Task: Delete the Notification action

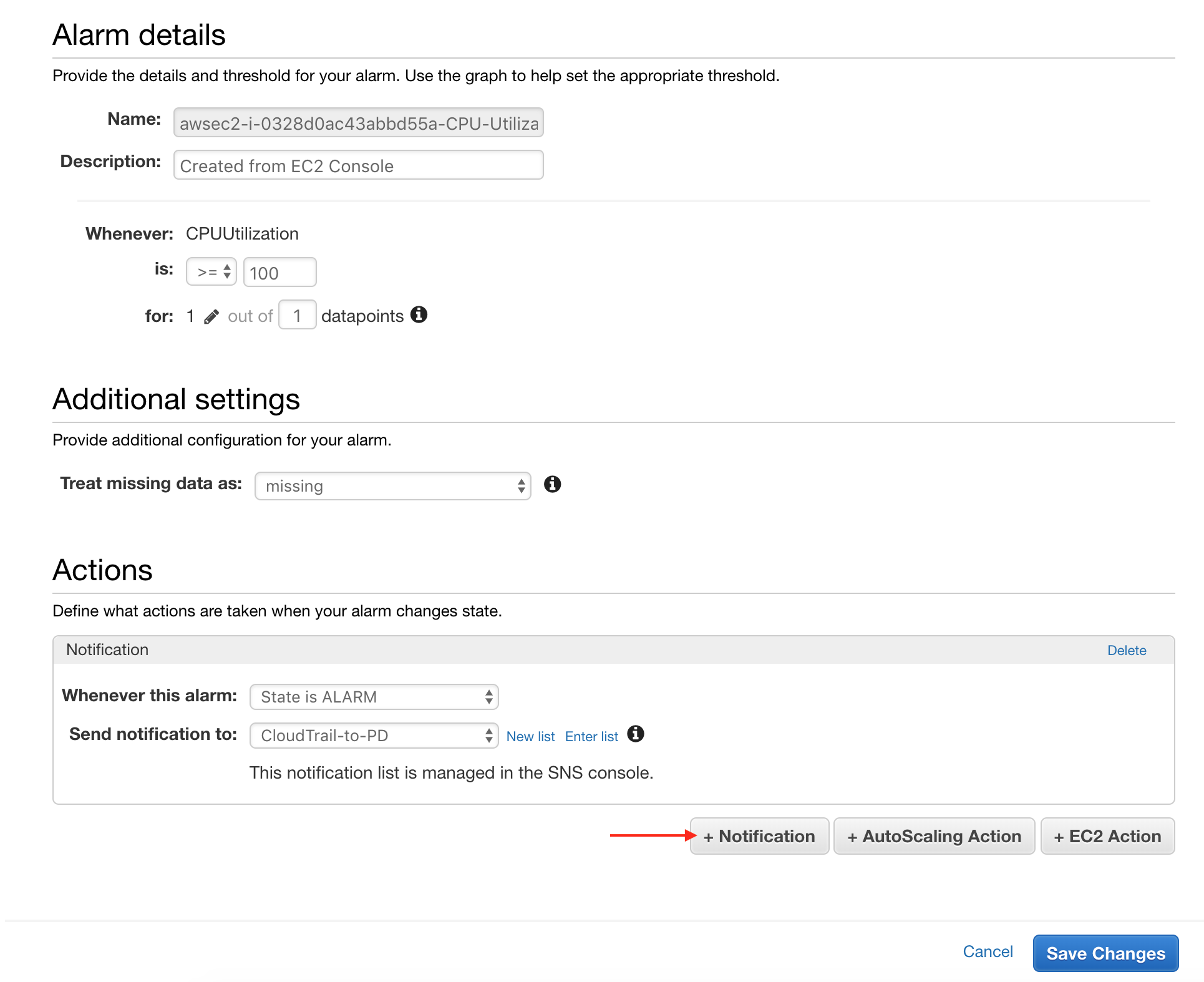Action: click(1126, 650)
